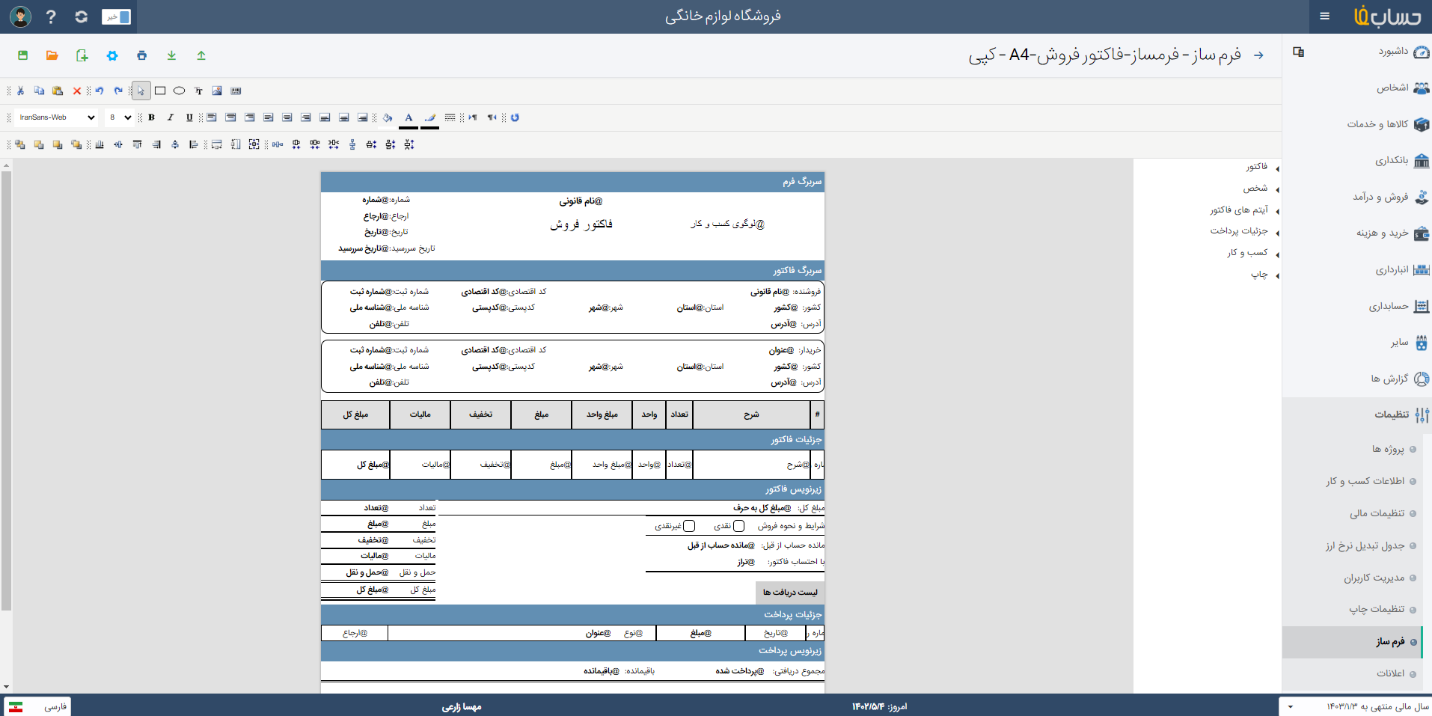
Task: Toggle italic formatting
Action: click(x=170, y=118)
